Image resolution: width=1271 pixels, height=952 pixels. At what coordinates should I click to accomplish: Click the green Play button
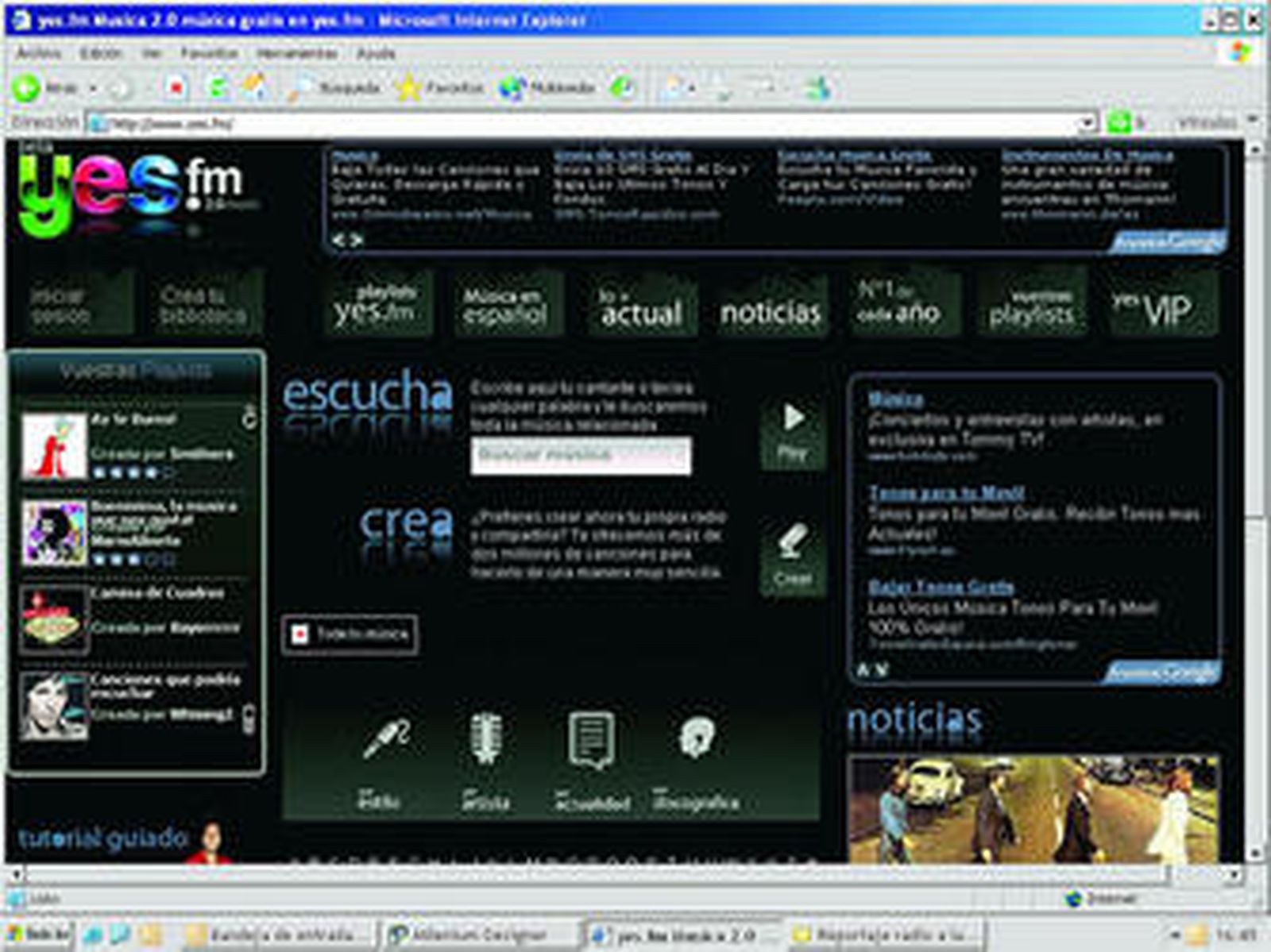coord(792,433)
